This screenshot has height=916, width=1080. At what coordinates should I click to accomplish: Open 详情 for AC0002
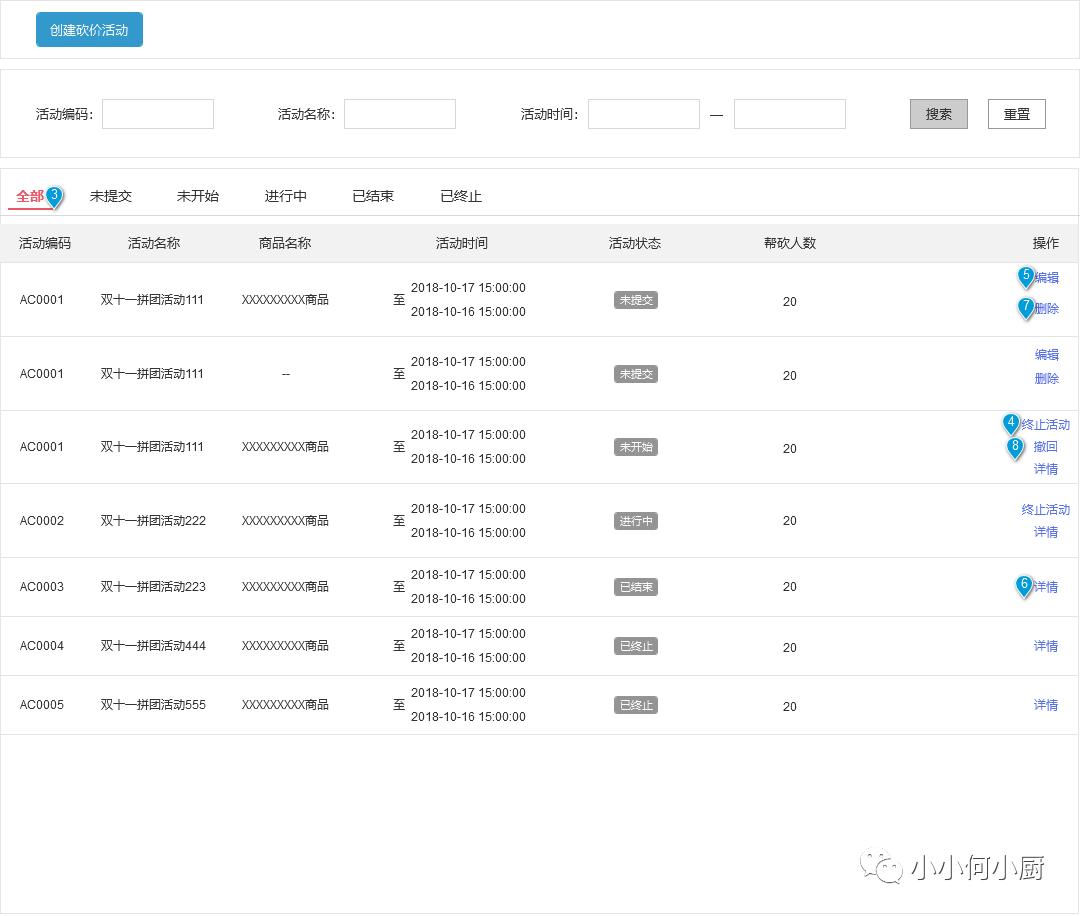[1046, 532]
